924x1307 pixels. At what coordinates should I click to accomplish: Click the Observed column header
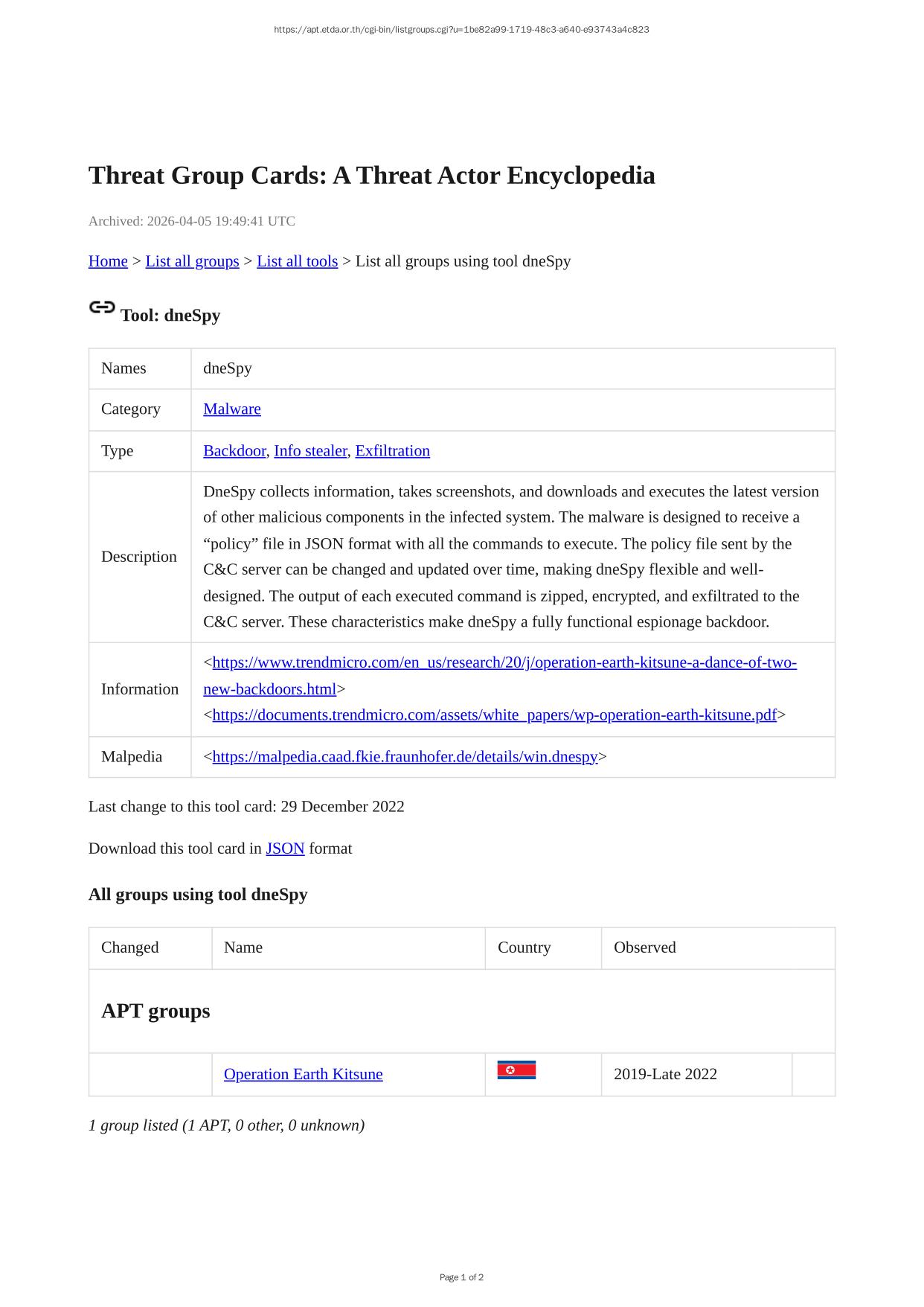(644, 948)
